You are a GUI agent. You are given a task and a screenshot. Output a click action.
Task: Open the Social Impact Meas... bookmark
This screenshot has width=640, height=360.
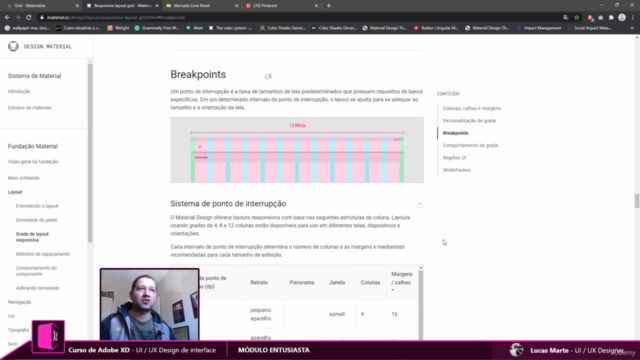589,28
